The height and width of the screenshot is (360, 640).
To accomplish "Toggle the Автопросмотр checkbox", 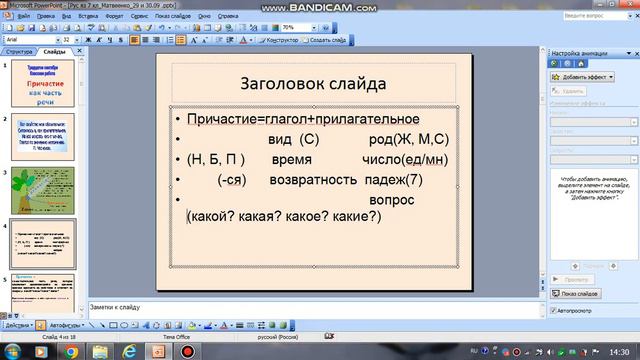I will (553, 311).
